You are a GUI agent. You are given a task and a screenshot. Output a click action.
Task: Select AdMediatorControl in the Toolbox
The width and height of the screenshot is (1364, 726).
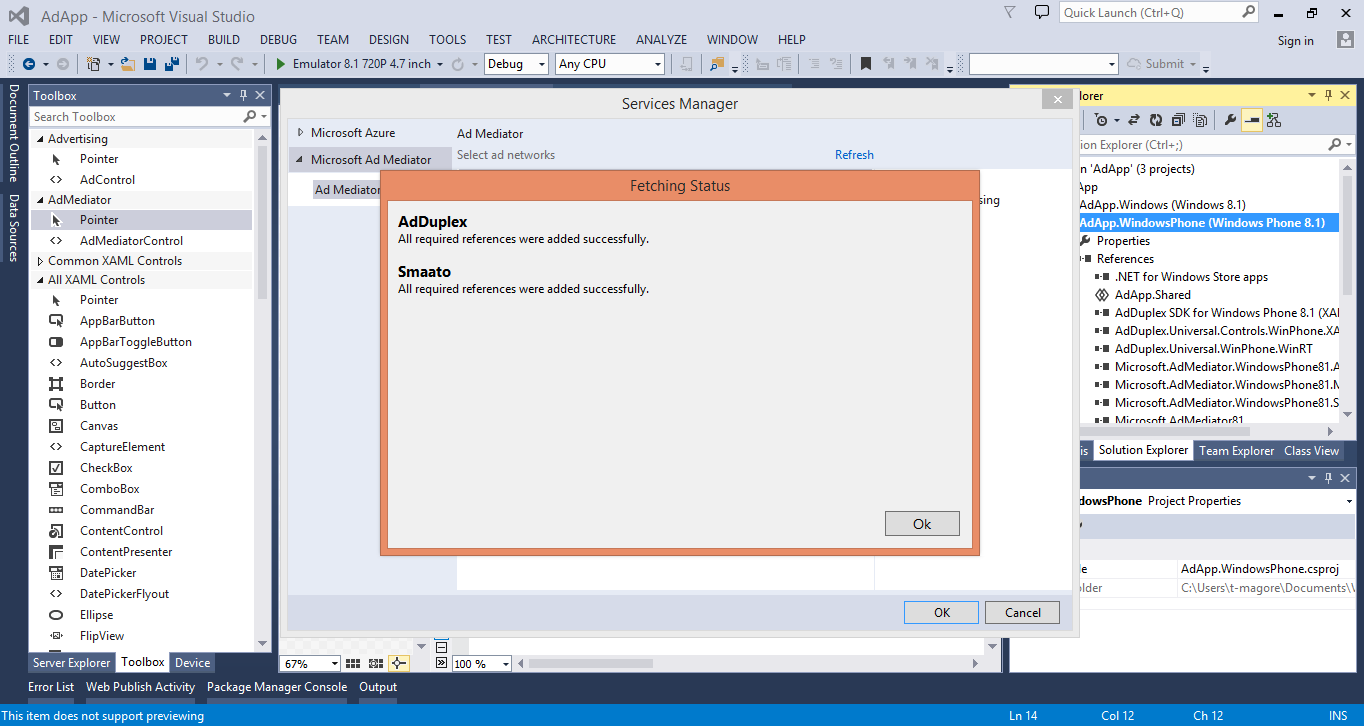coord(131,241)
